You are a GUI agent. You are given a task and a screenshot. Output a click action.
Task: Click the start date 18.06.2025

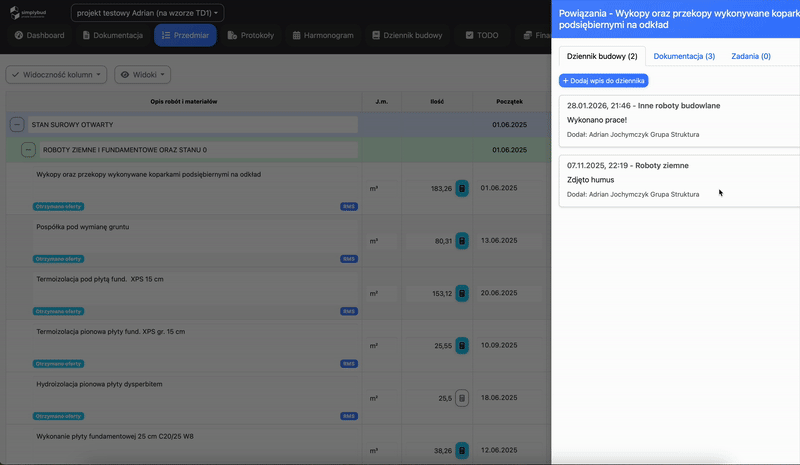499,398
